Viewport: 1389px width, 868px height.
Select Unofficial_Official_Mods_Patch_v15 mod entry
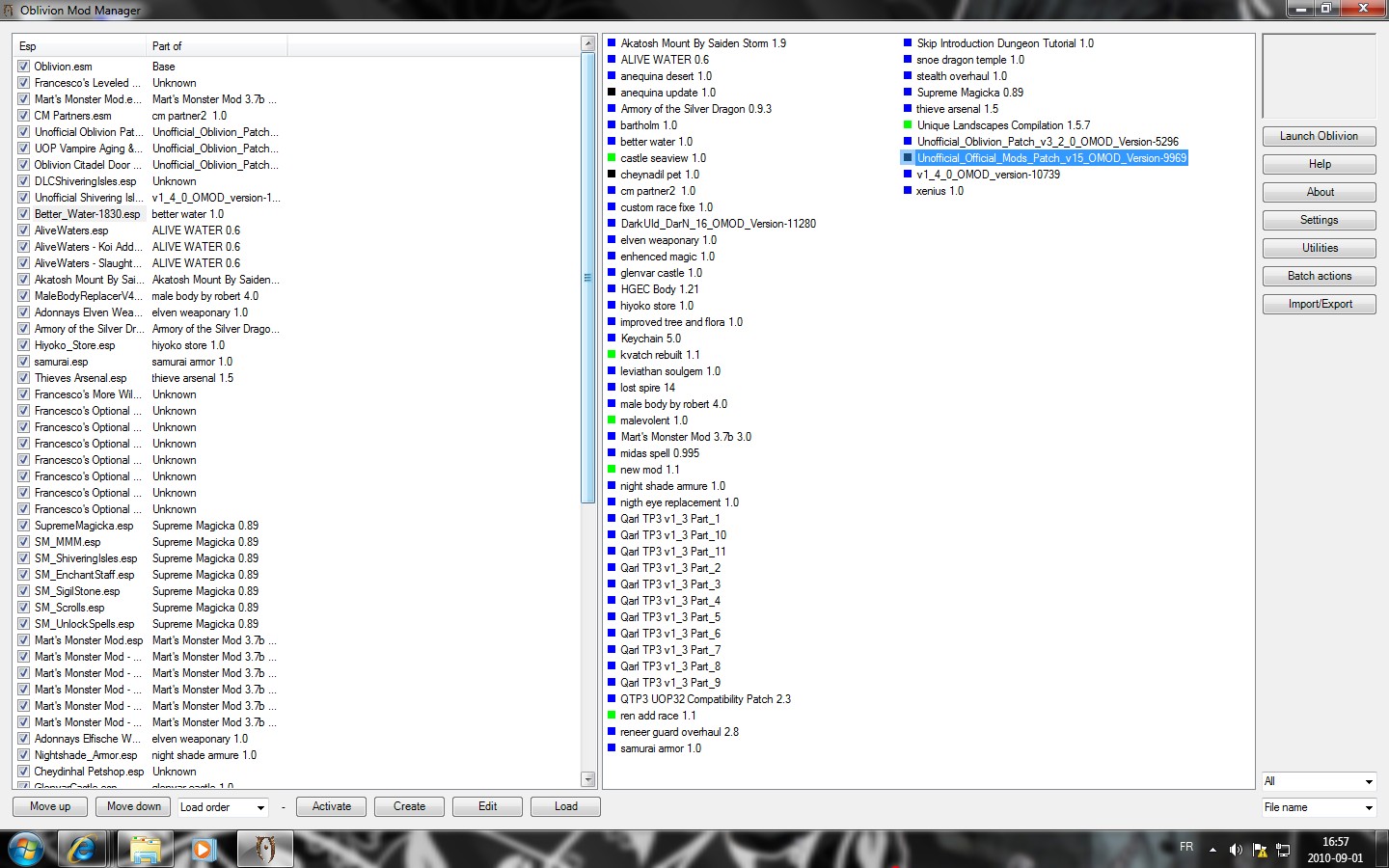coord(1051,158)
